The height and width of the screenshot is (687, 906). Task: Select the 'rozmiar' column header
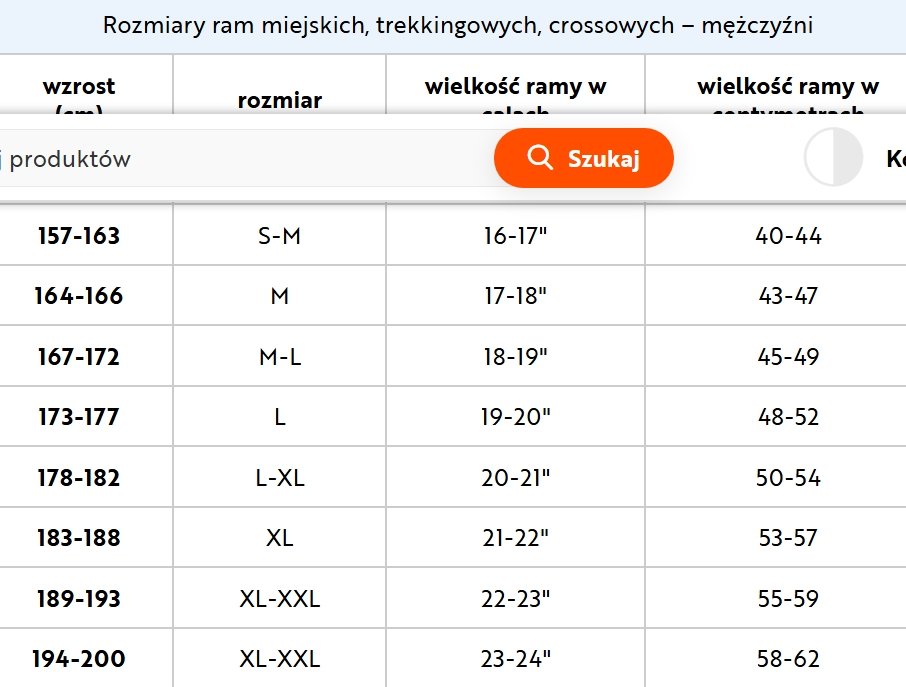pyautogui.click(x=279, y=99)
